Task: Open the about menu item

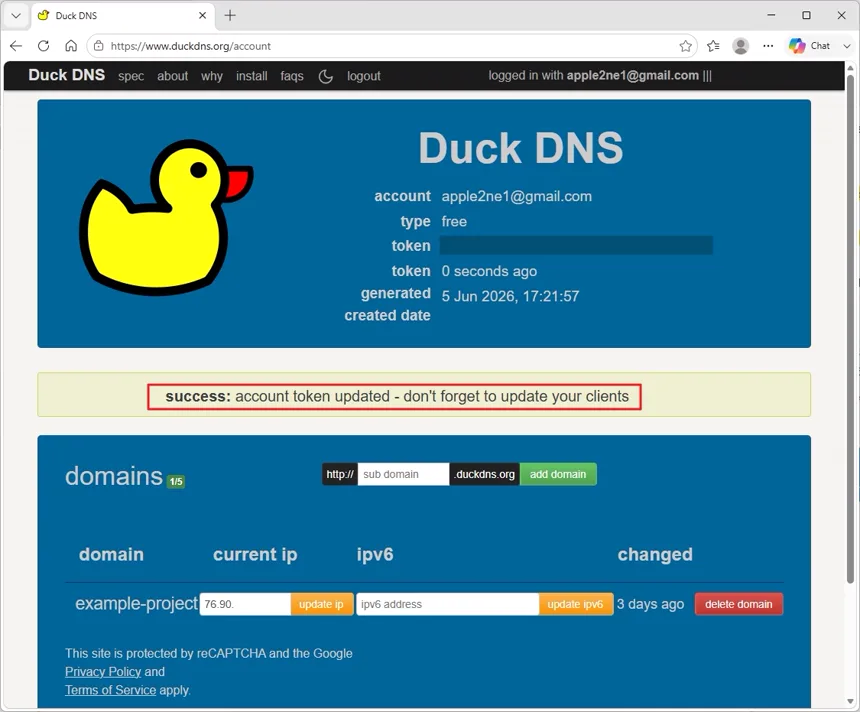Action: pos(172,76)
